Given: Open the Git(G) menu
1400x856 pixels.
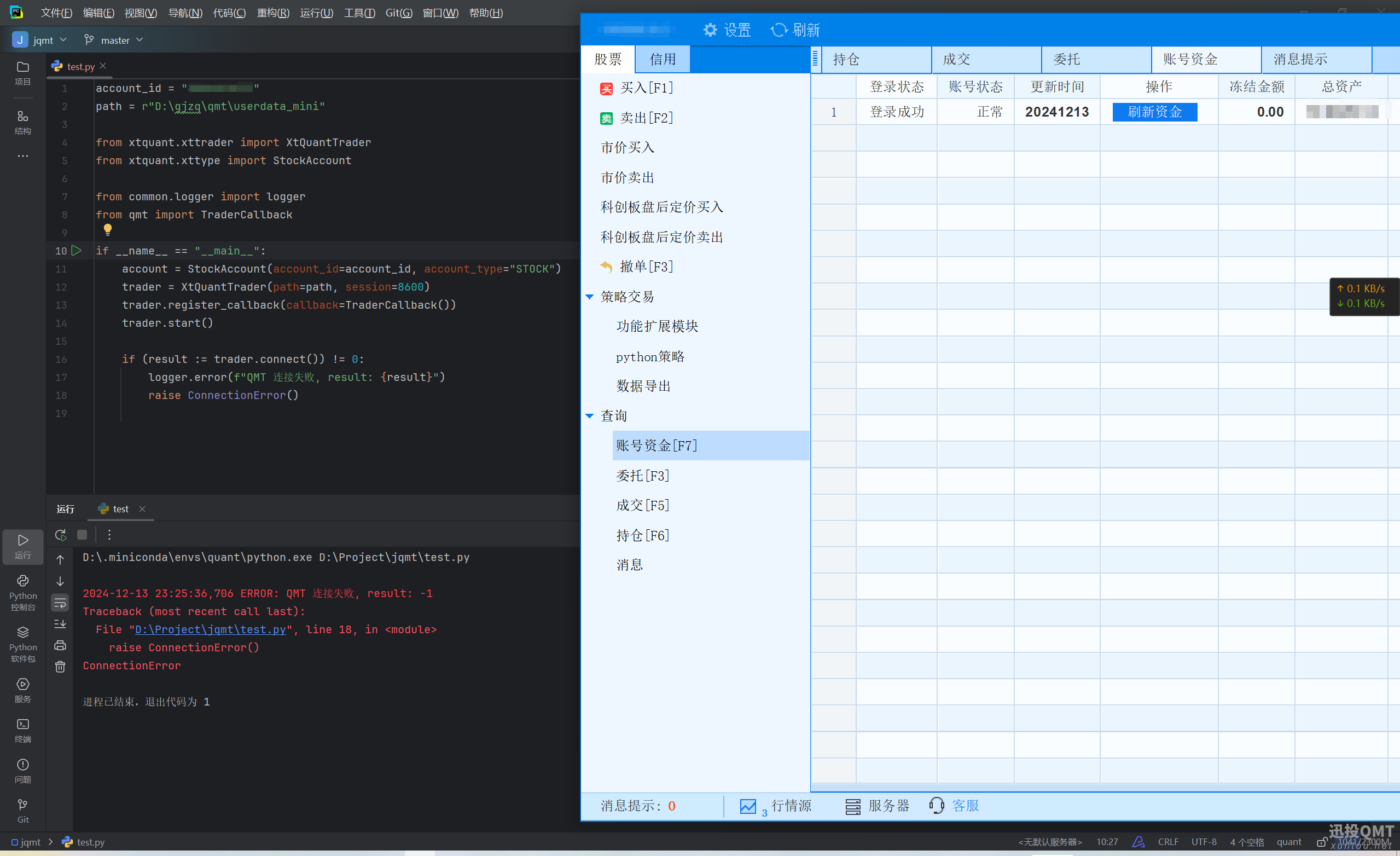Looking at the screenshot, I should coord(398,13).
